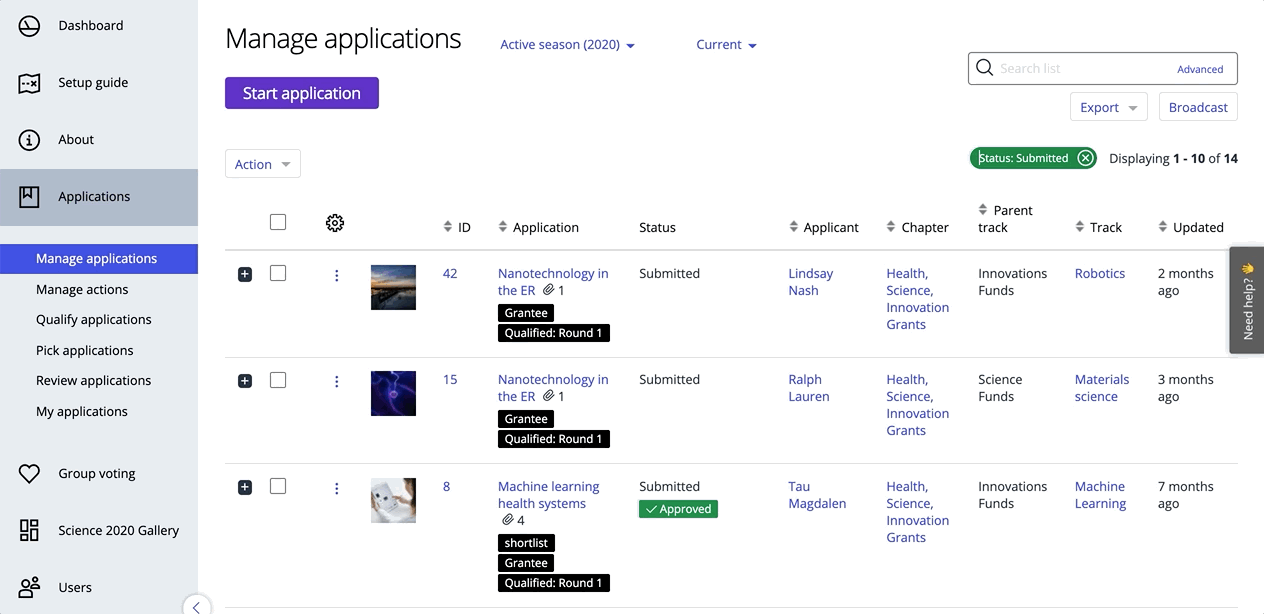Click the Science 2020 Gallery grid icon
1264x614 pixels.
[x=29, y=531]
